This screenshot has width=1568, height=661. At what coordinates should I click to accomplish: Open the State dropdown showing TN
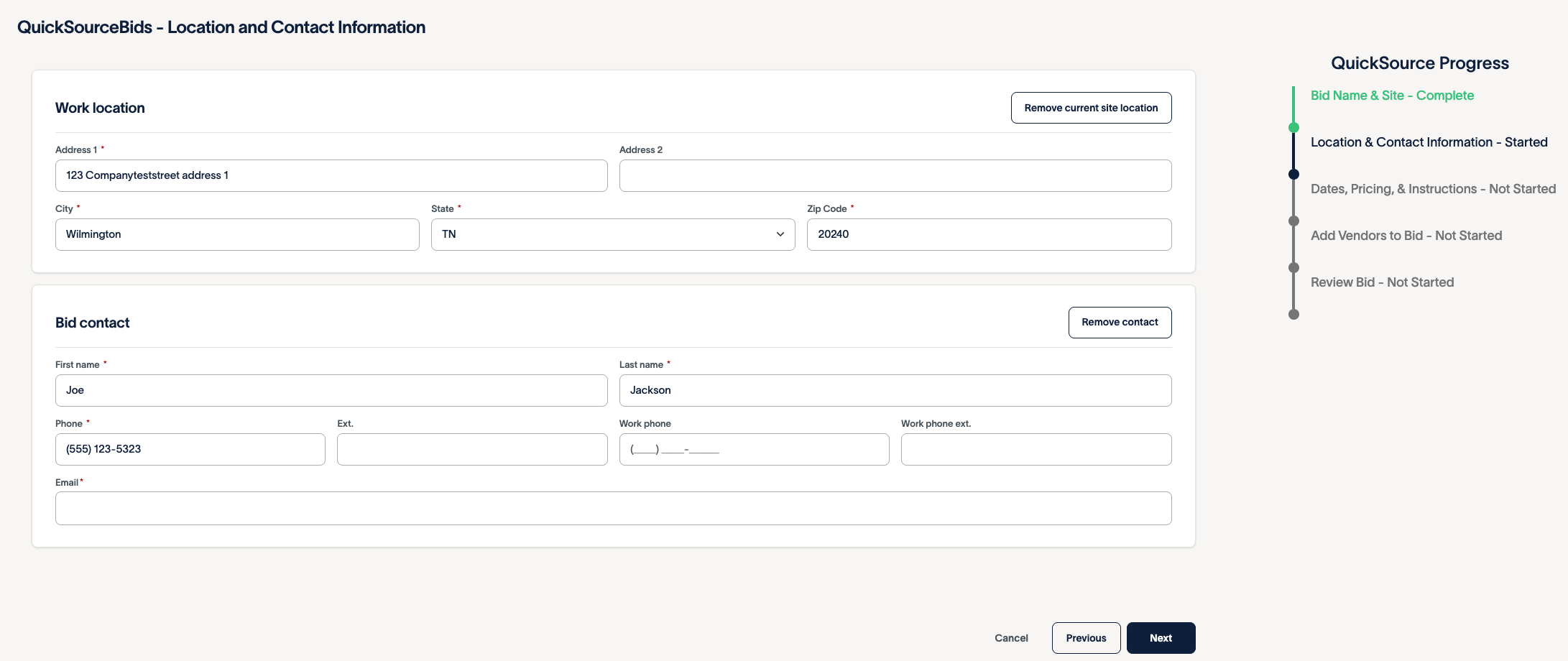tap(613, 234)
